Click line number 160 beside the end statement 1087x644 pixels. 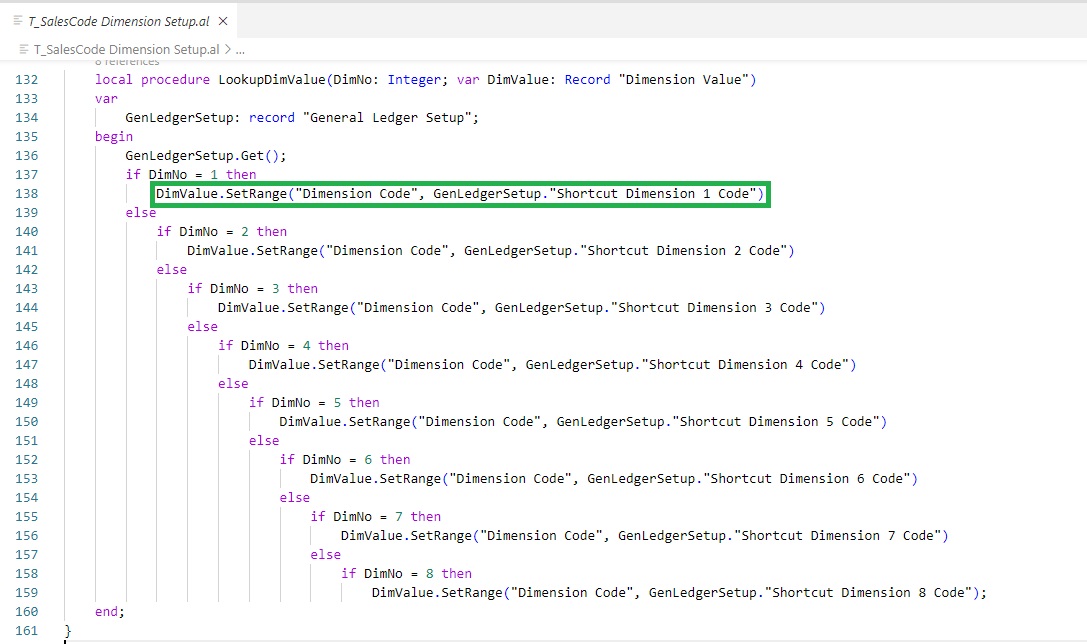pyautogui.click(x=28, y=612)
